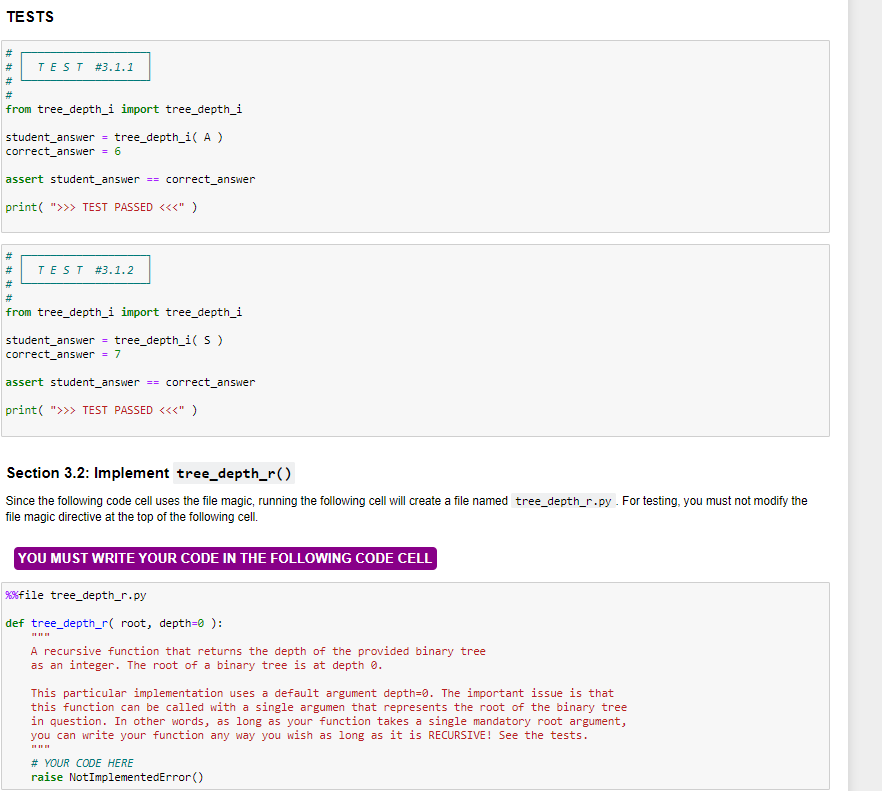Click the purple YOU MUST WRITE YOUR CODE banner

pos(224,558)
